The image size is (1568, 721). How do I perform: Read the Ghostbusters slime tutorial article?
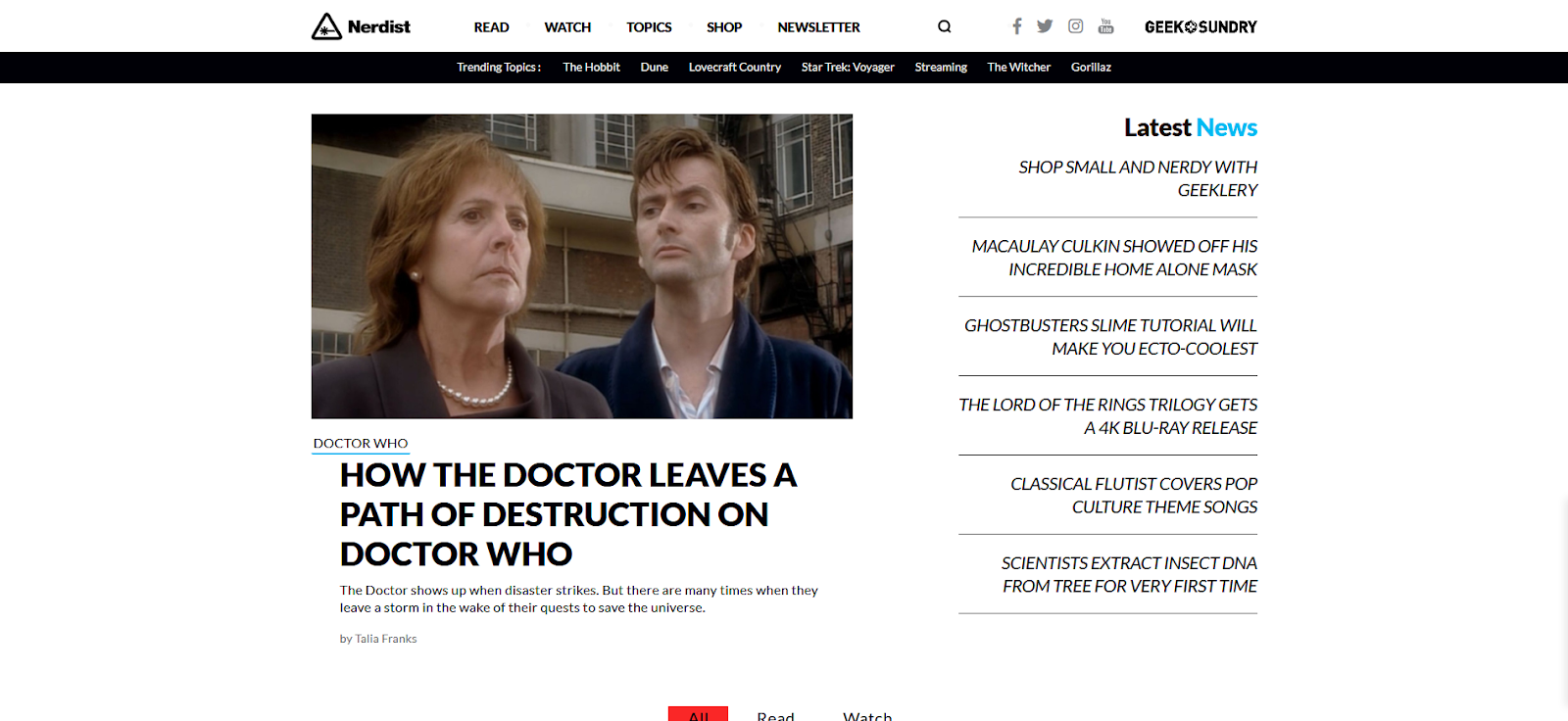pos(1110,337)
